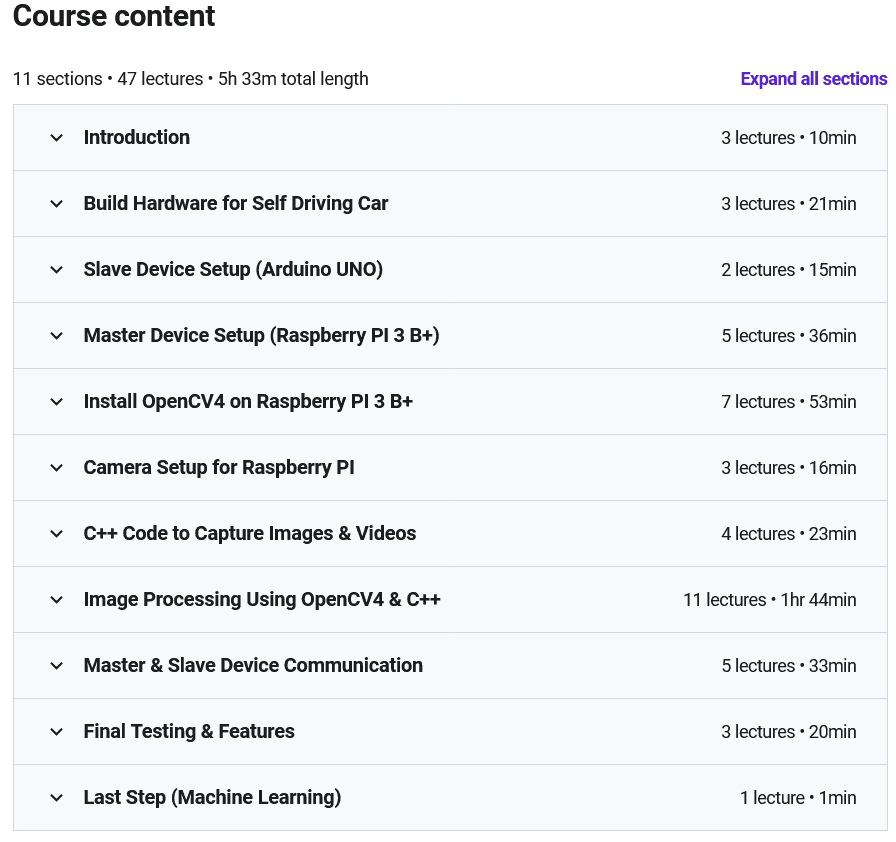Select Slave Device Setup (Arduino UNO) title
The width and height of the screenshot is (896, 842).
point(233,270)
